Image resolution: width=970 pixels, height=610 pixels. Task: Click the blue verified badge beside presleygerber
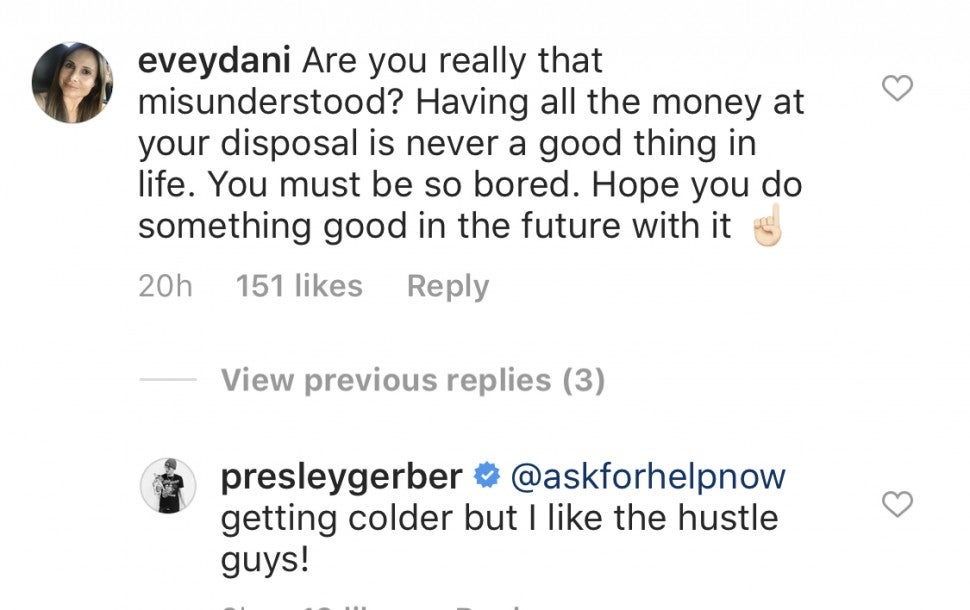coord(486,478)
